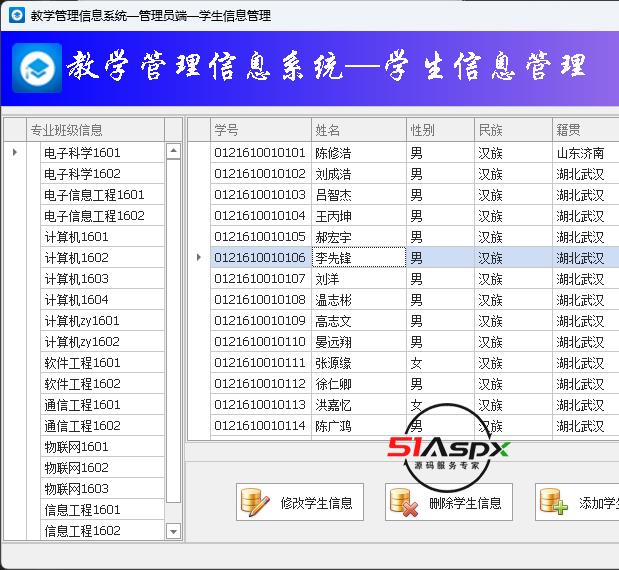Click the 李先锋 name cell
Viewport: 619px width, 570px height.
tap(359, 257)
